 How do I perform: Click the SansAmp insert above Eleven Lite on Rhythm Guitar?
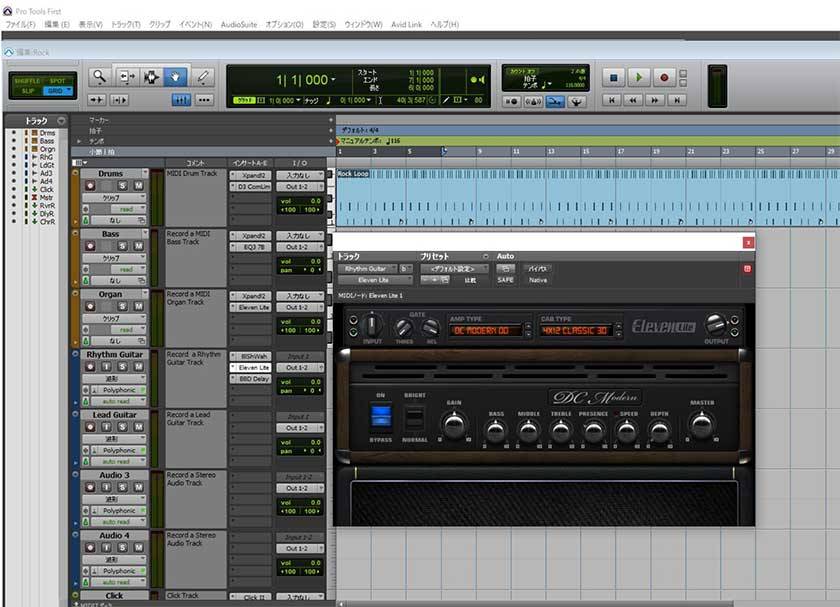coord(251,356)
